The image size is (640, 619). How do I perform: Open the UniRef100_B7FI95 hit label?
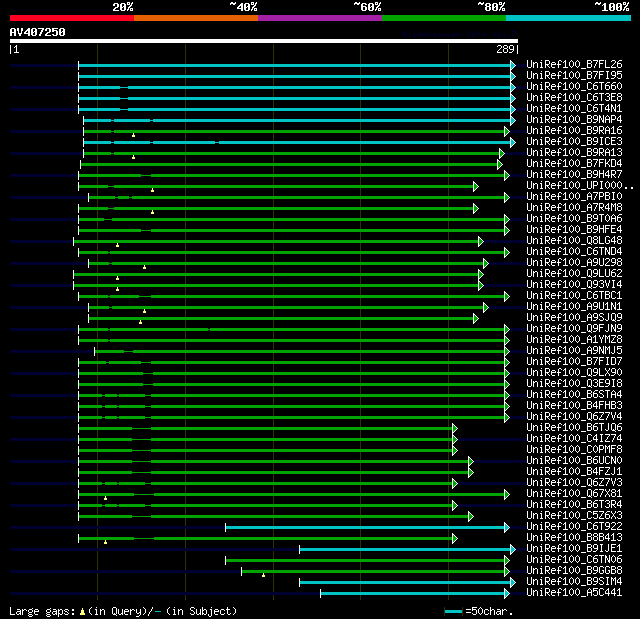click(574, 75)
